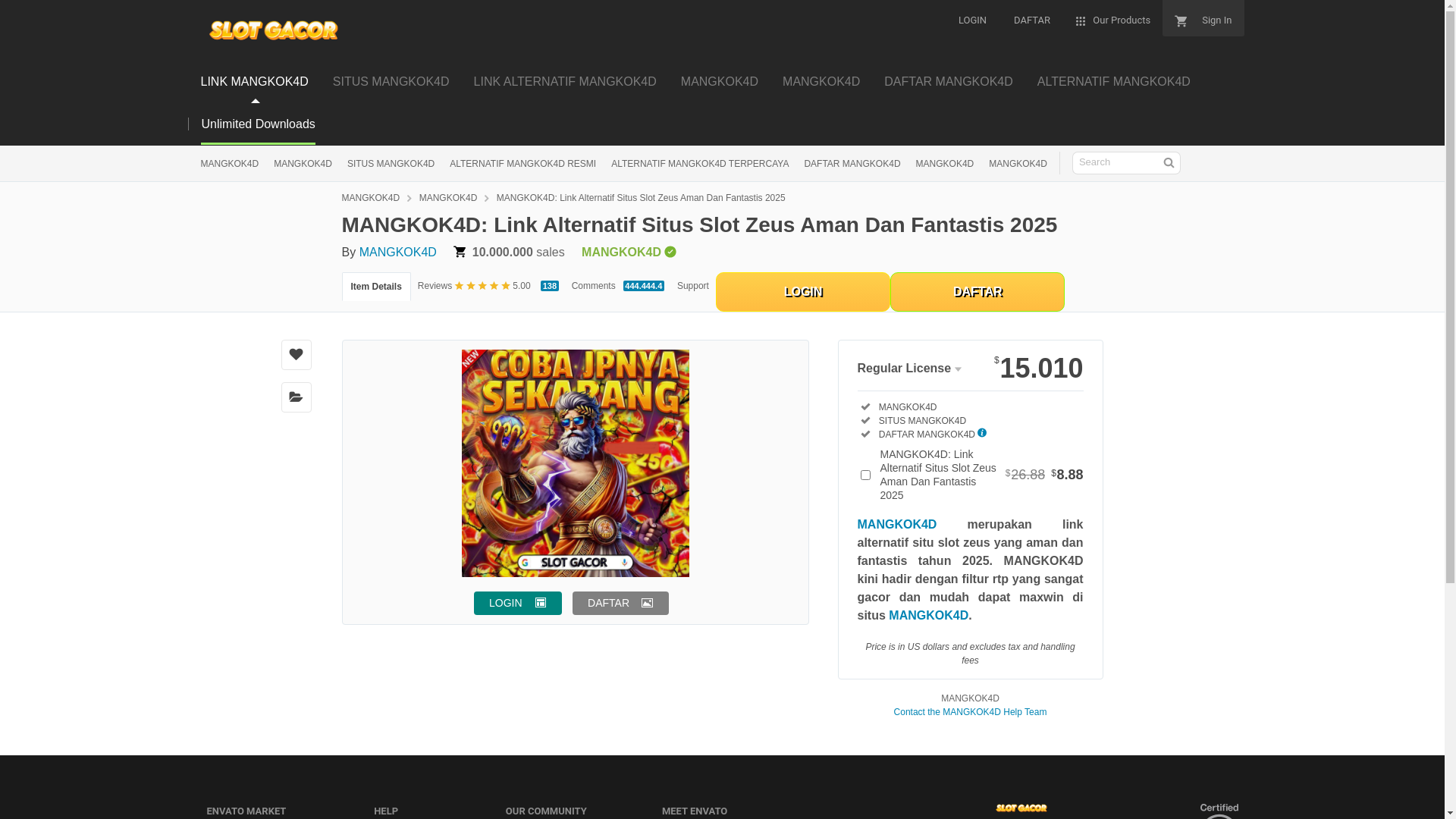Open the Item Details tab
1456x819 pixels.
point(376,287)
